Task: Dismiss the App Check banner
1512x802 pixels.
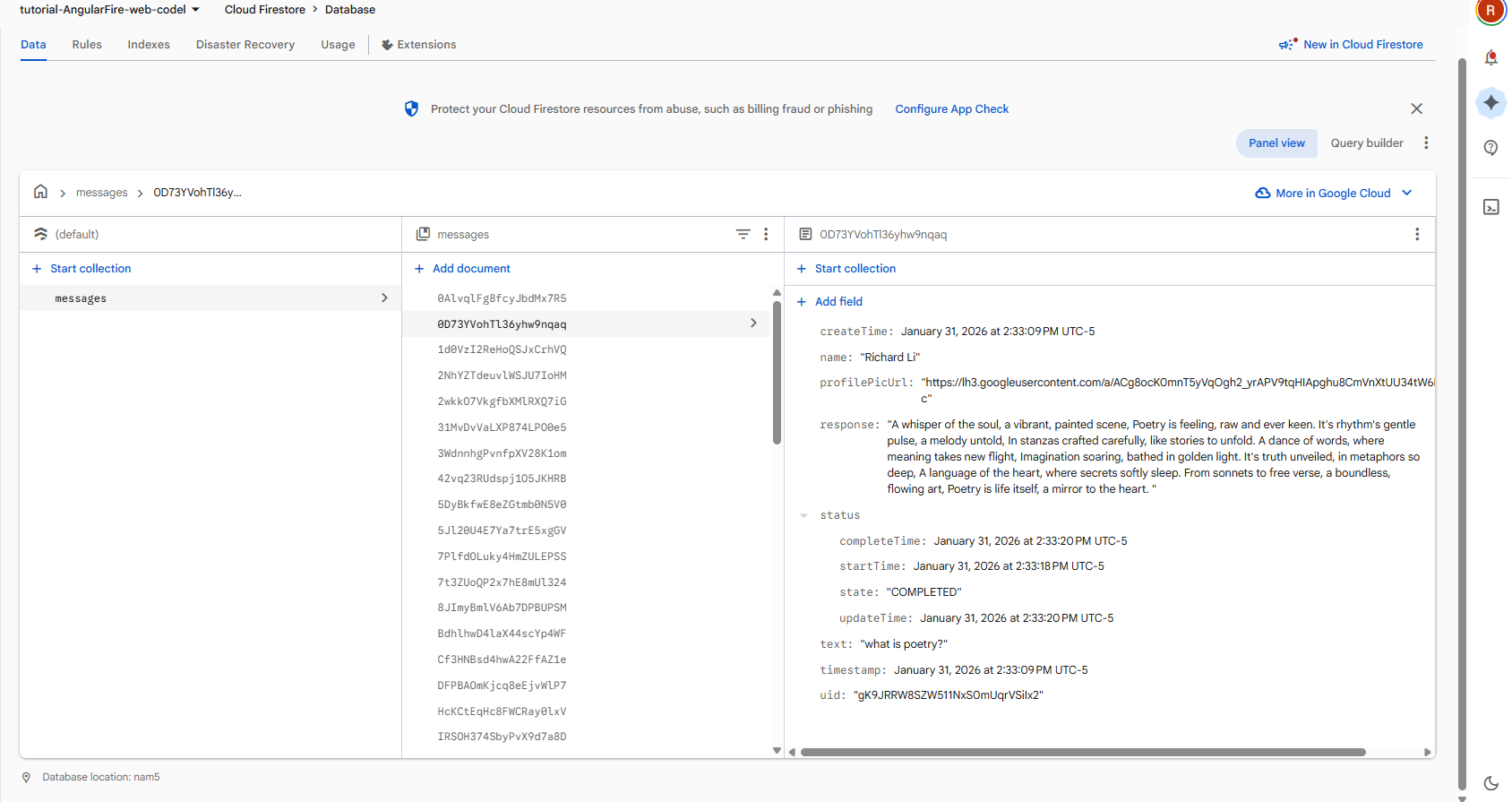Action: (x=1416, y=108)
